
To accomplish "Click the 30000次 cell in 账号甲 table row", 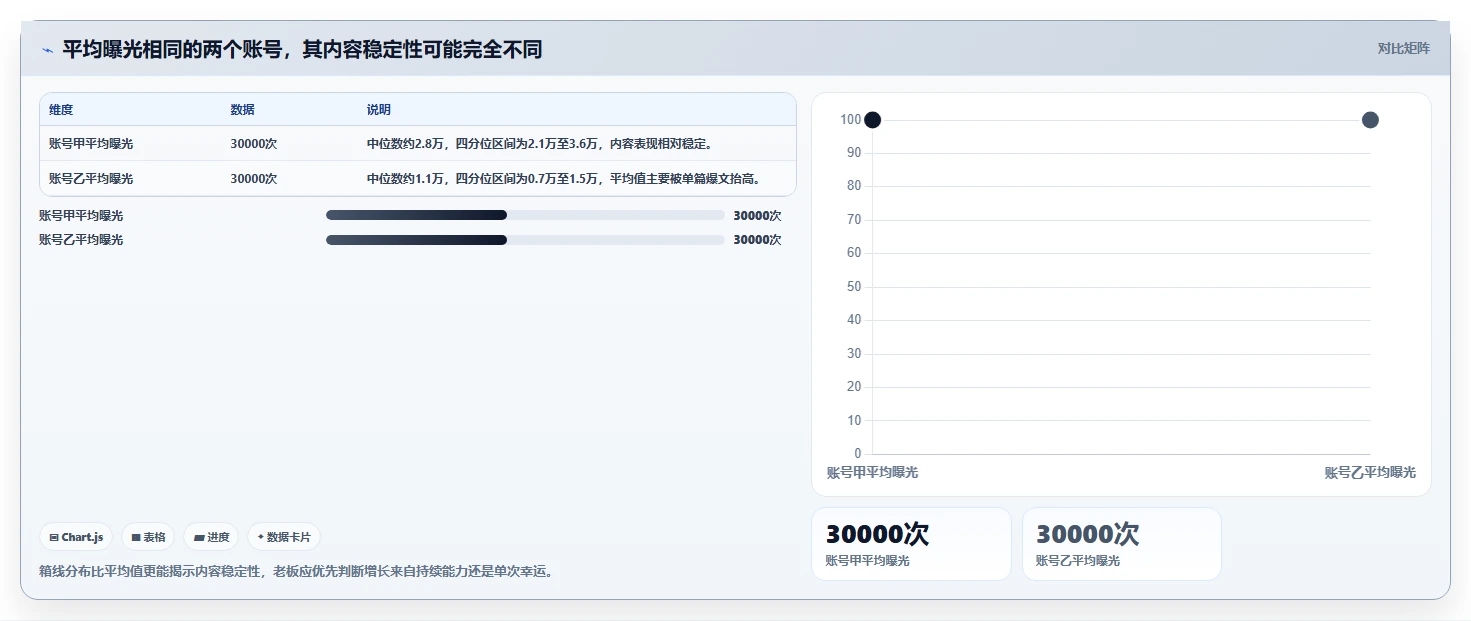I will click(253, 144).
